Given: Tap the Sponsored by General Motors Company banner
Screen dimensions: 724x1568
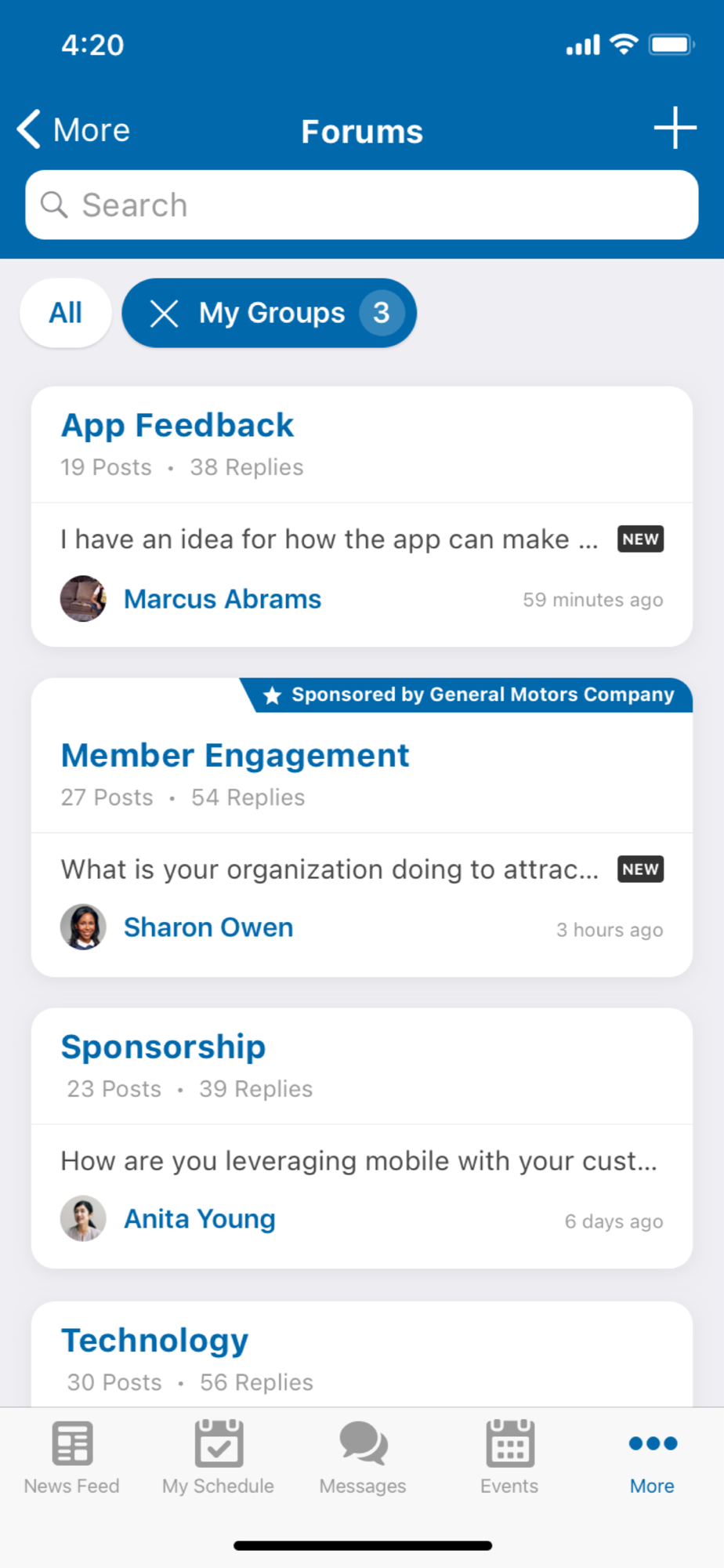Looking at the screenshot, I should click(470, 695).
